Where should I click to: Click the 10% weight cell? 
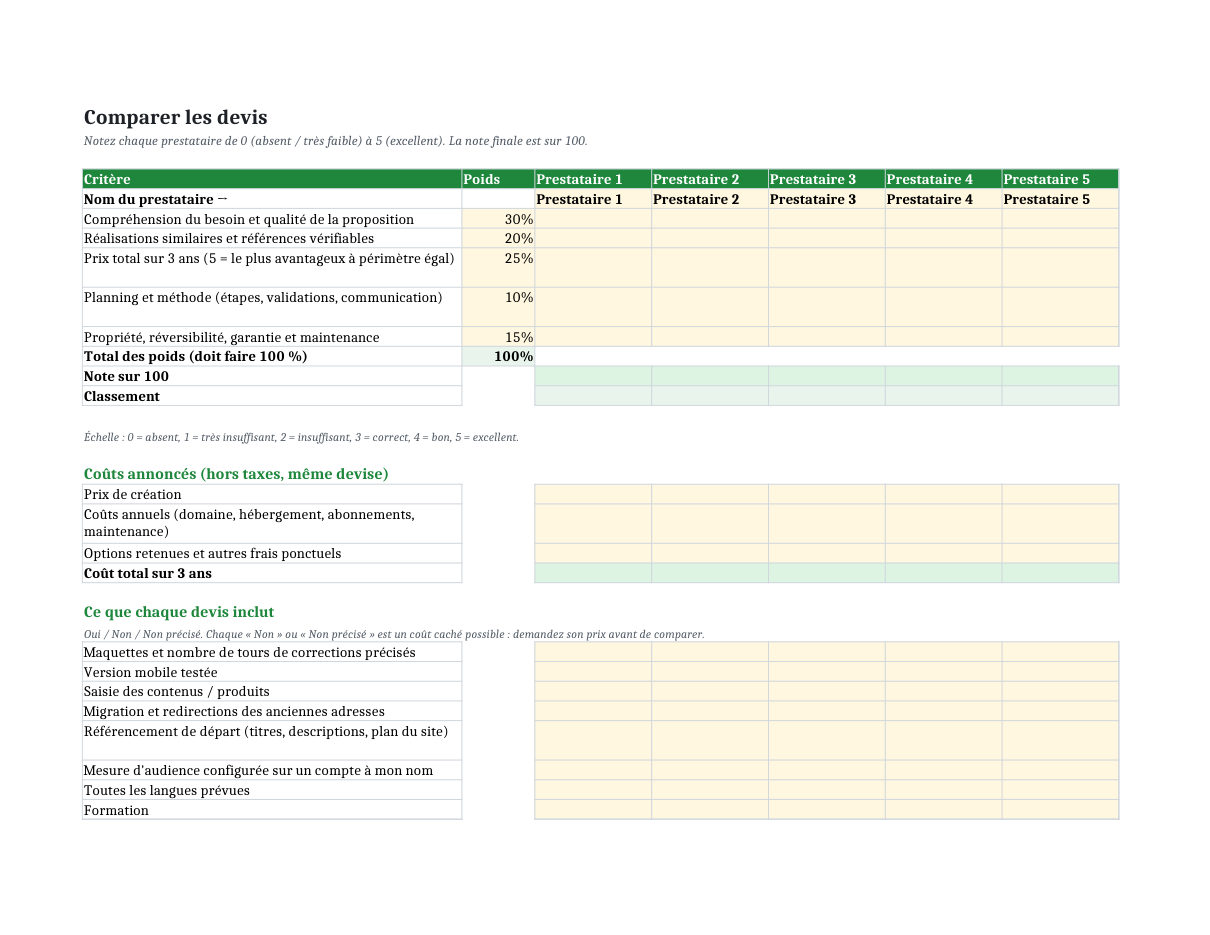click(498, 307)
